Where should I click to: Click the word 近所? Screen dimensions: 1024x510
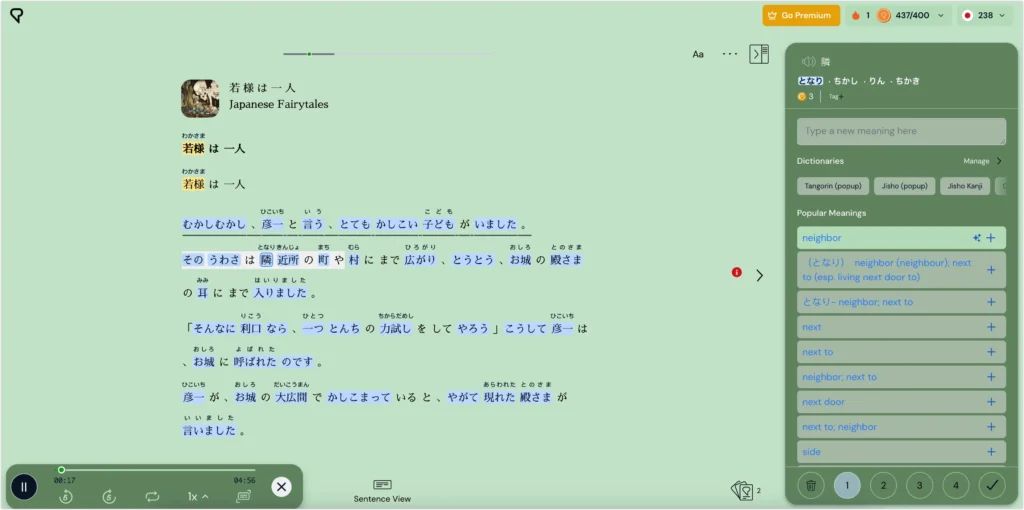point(288,260)
